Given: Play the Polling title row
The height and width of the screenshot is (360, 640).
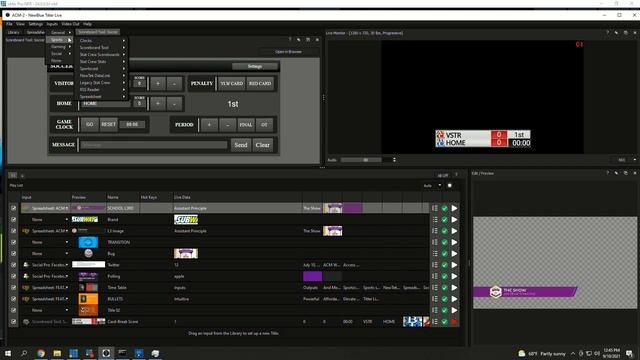Looking at the screenshot, I should (454, 276).
